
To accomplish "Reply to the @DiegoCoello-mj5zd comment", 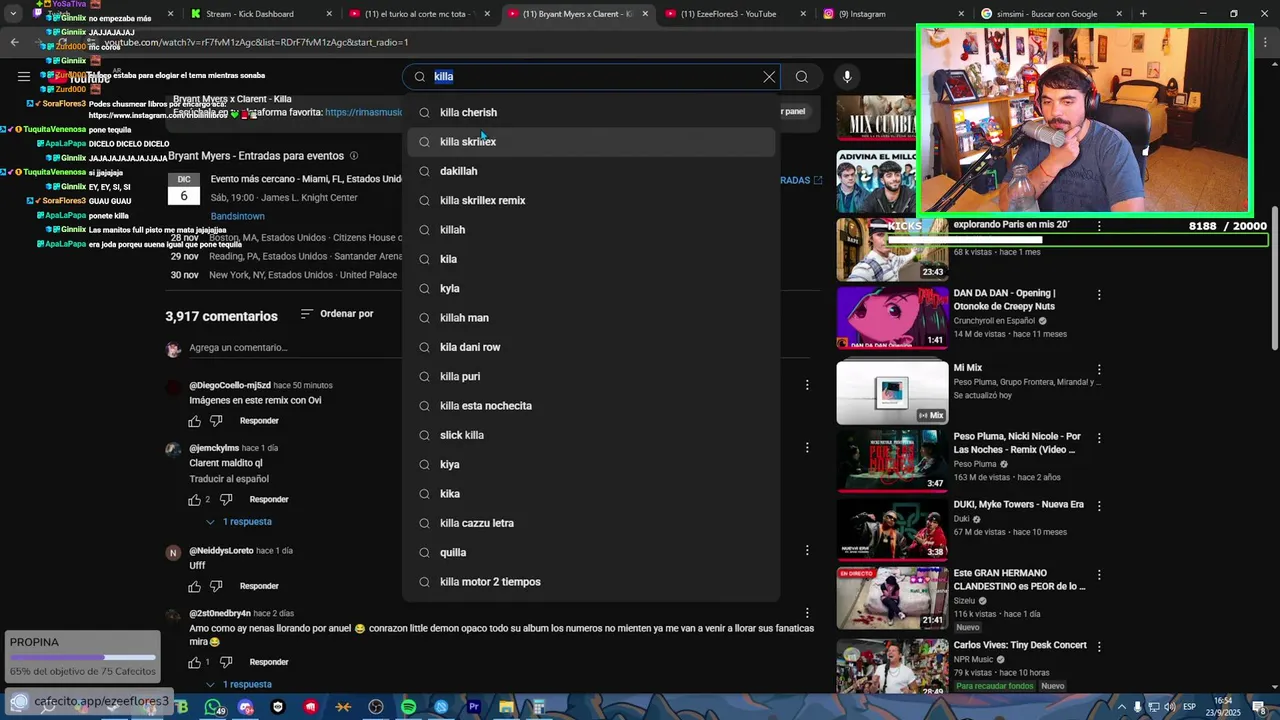I will (x=259, y=421).
